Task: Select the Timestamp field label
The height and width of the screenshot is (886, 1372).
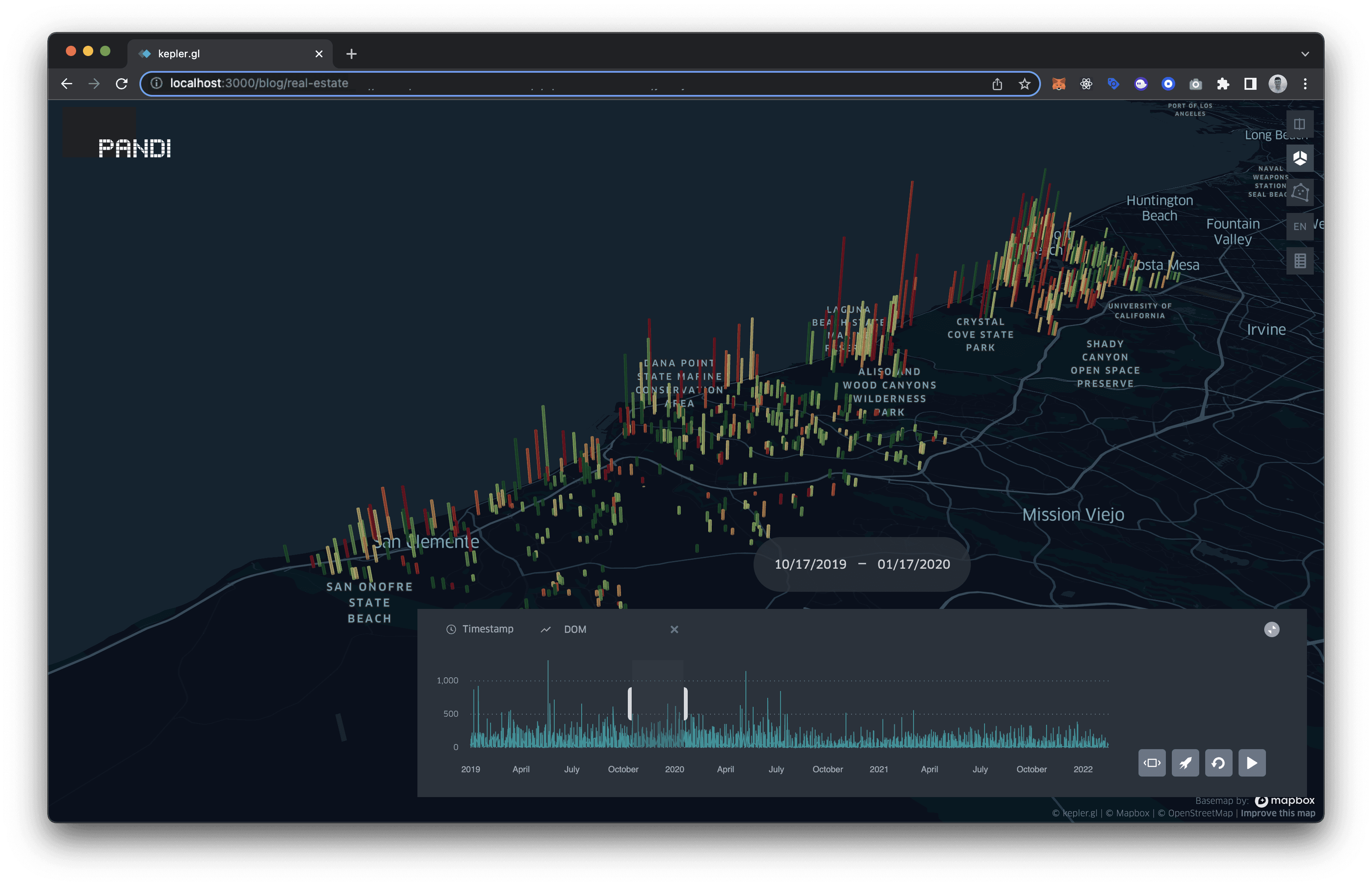Action: [487, 629]
